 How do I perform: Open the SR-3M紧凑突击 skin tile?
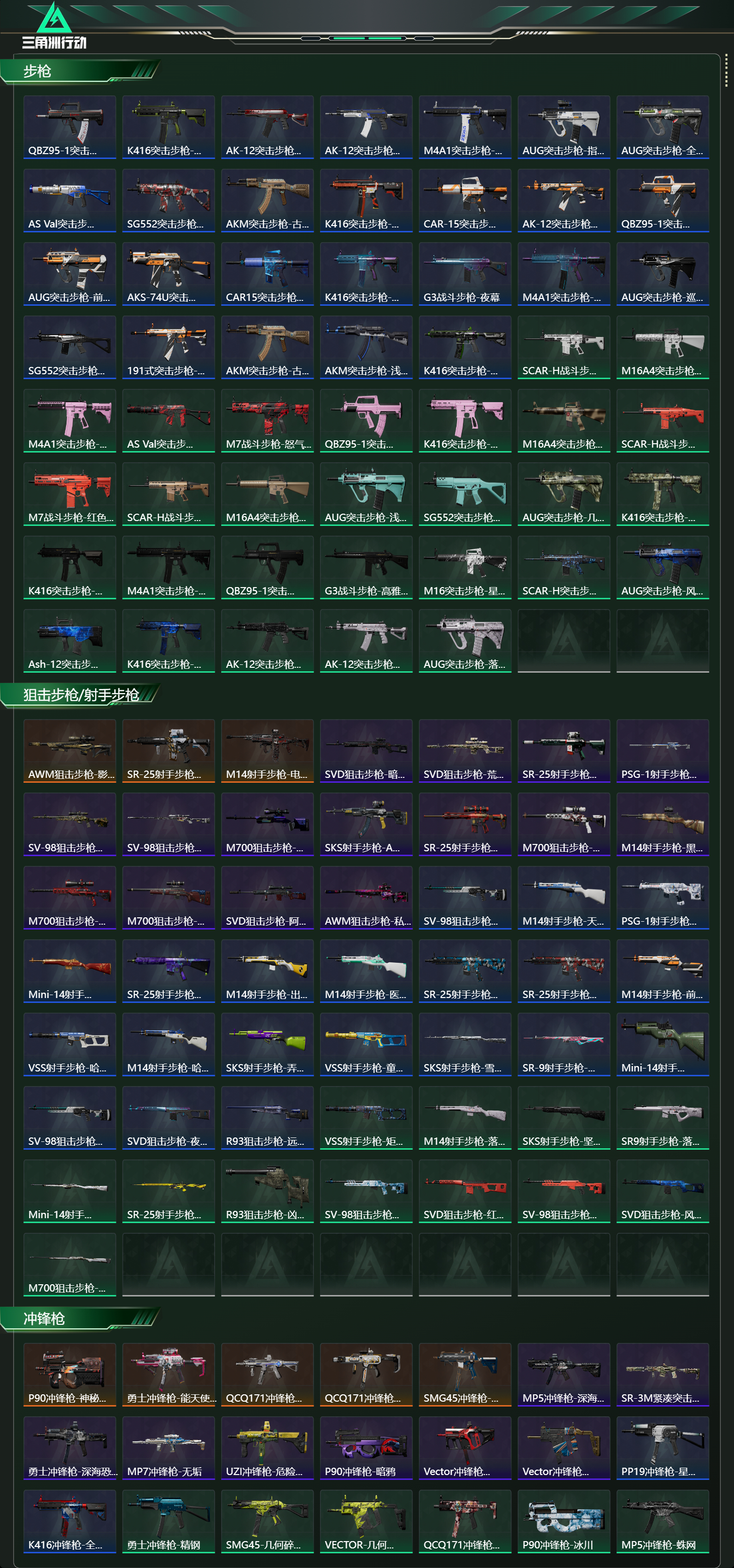[x=663, y=1375]
